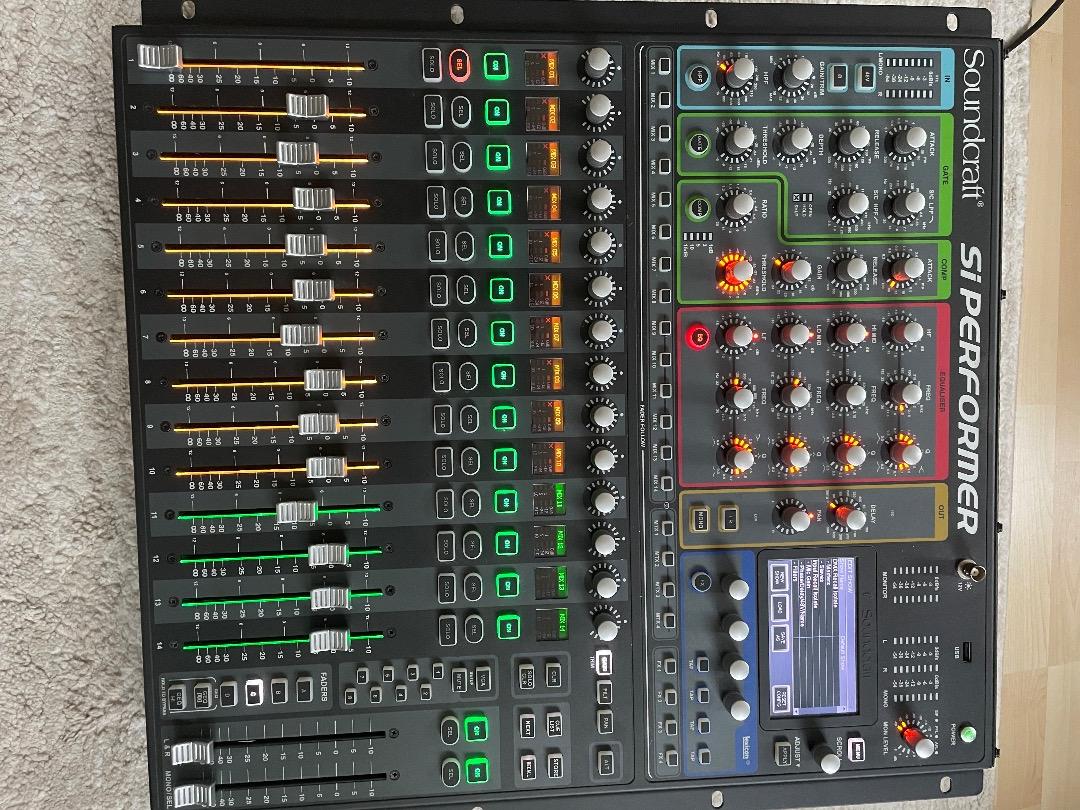Image resolution: width=1080 pixels, height=810 pixels.
Task: Toggle the COMP on button
Action: tap(697, 209)
